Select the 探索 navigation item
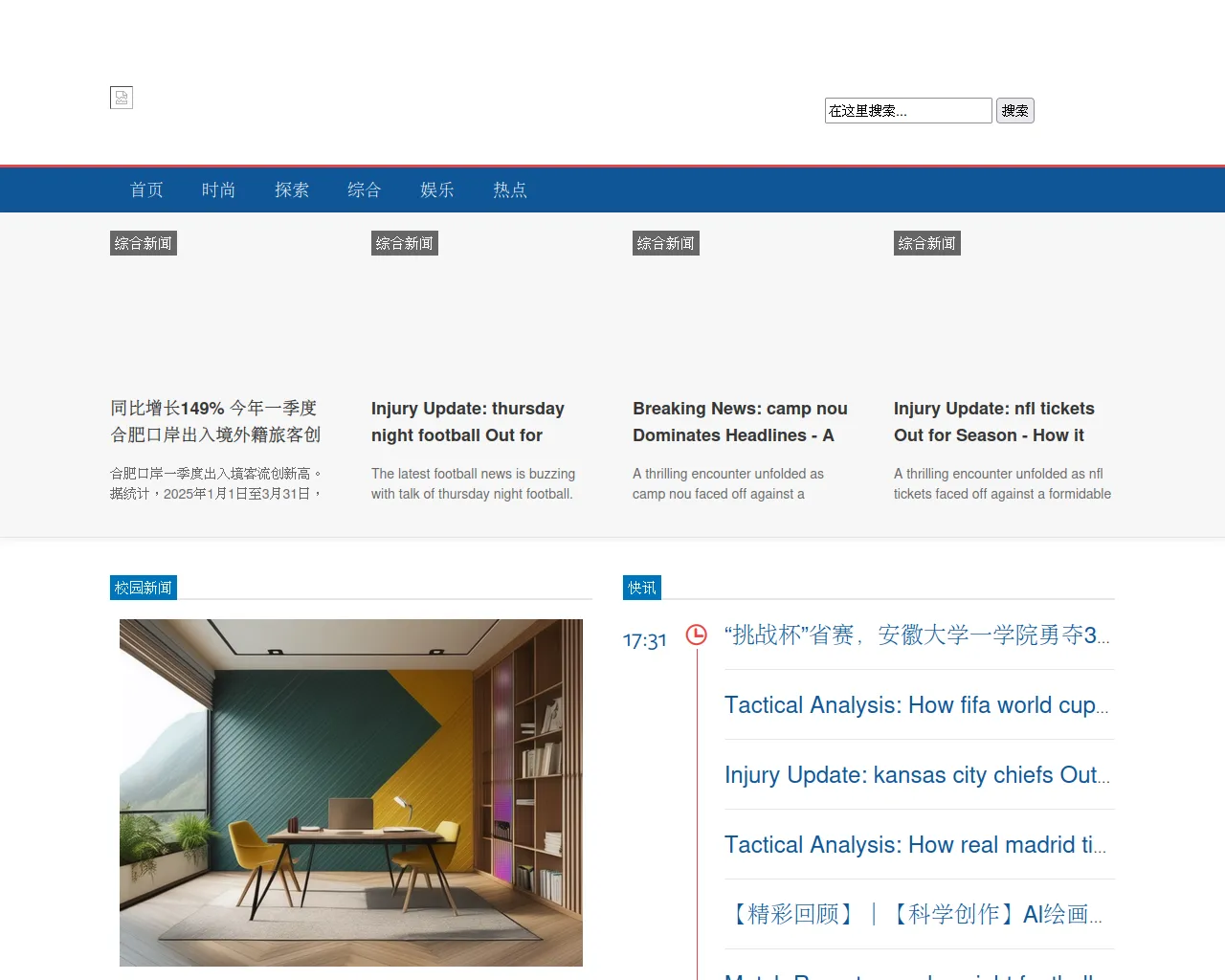 [x=292, y=189]
